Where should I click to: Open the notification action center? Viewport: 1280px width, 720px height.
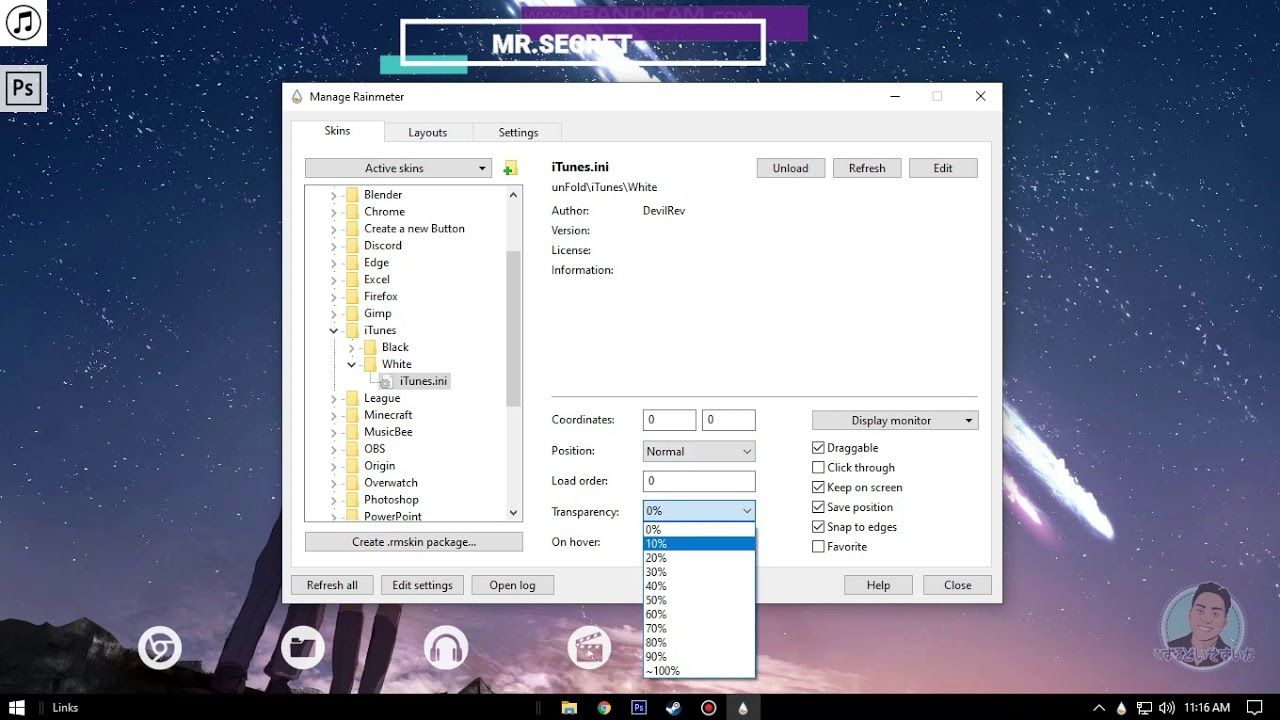pyautogui.click(x=1255, y=707)
